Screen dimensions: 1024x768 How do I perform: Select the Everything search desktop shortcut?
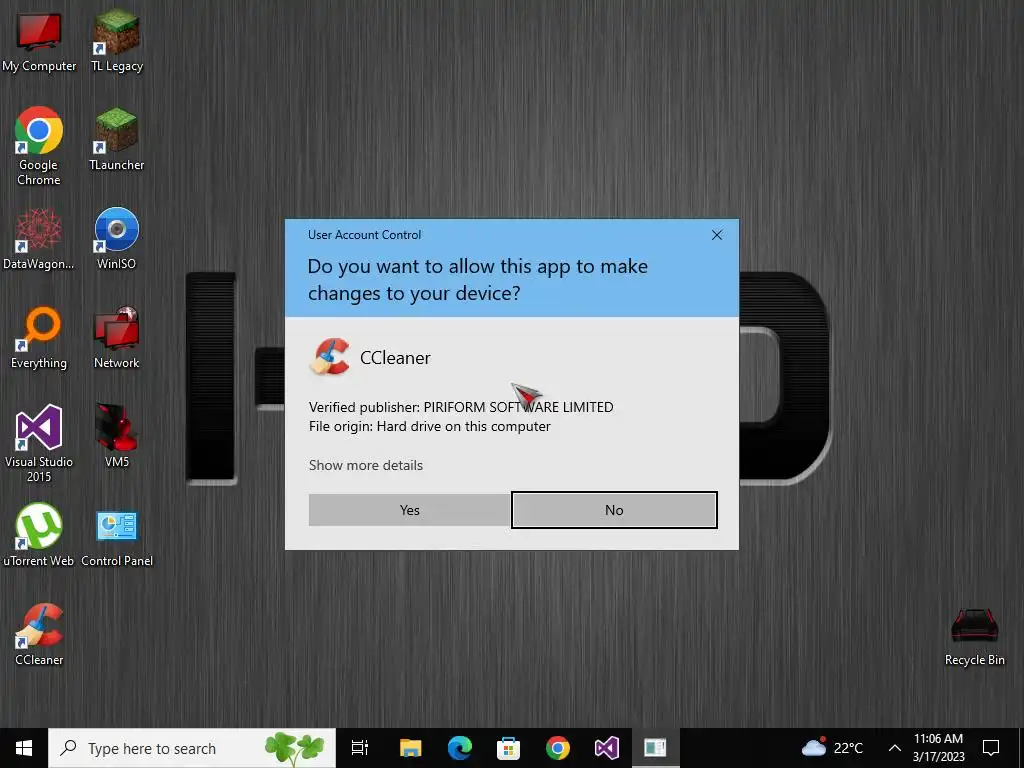(x=39, y=338)
